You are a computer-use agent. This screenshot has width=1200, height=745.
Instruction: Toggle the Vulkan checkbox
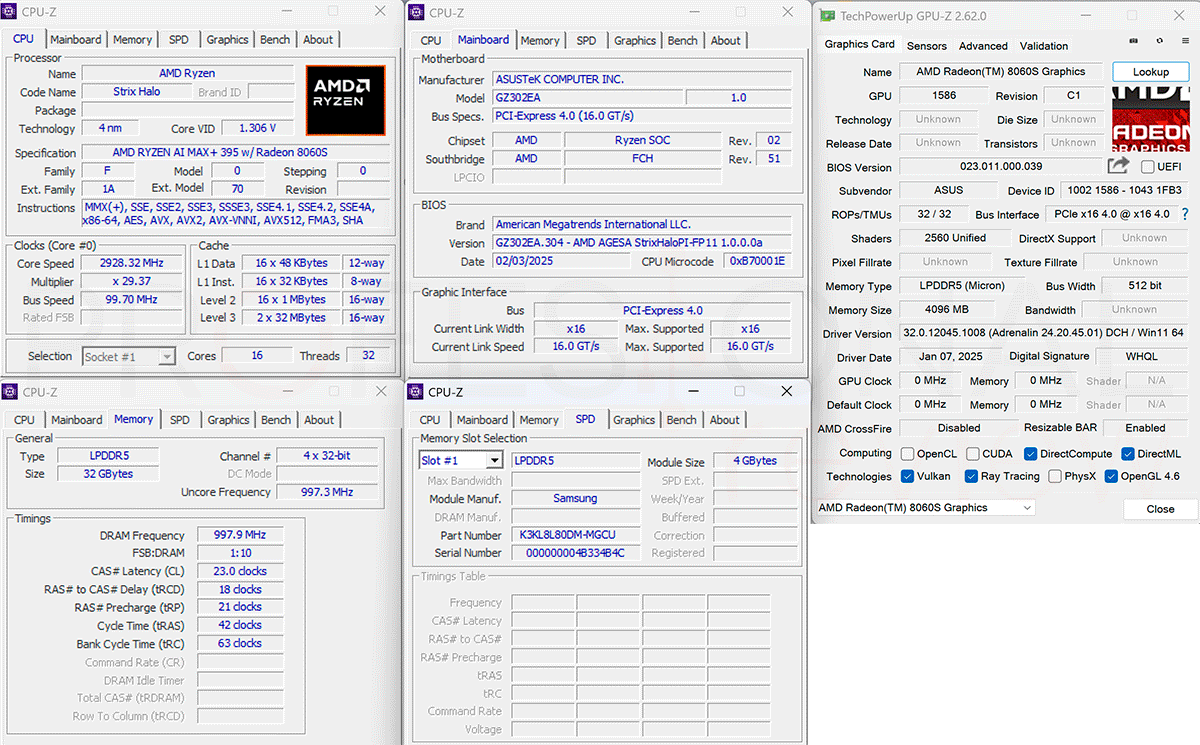(x=907, y=477)
